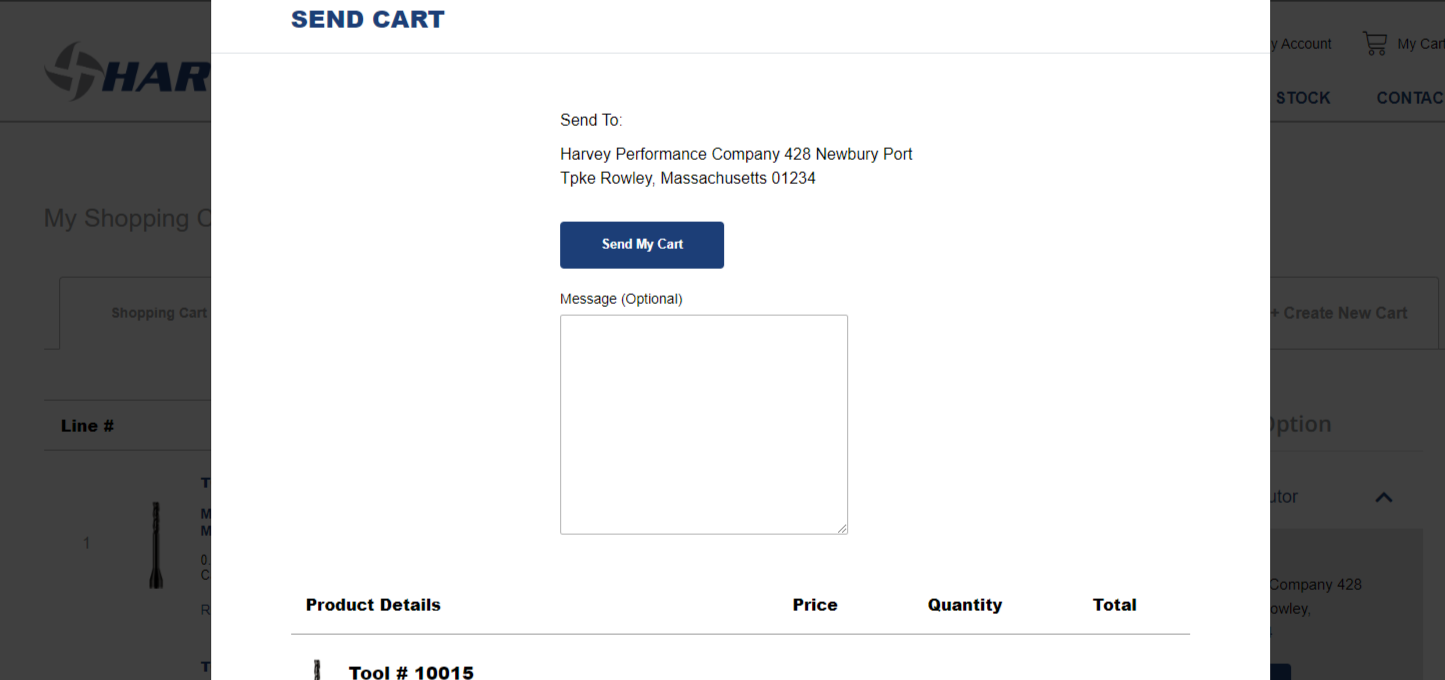Click the Remove link under line 1
This screenshot has height=680, width=1445.
pos(207,610)
